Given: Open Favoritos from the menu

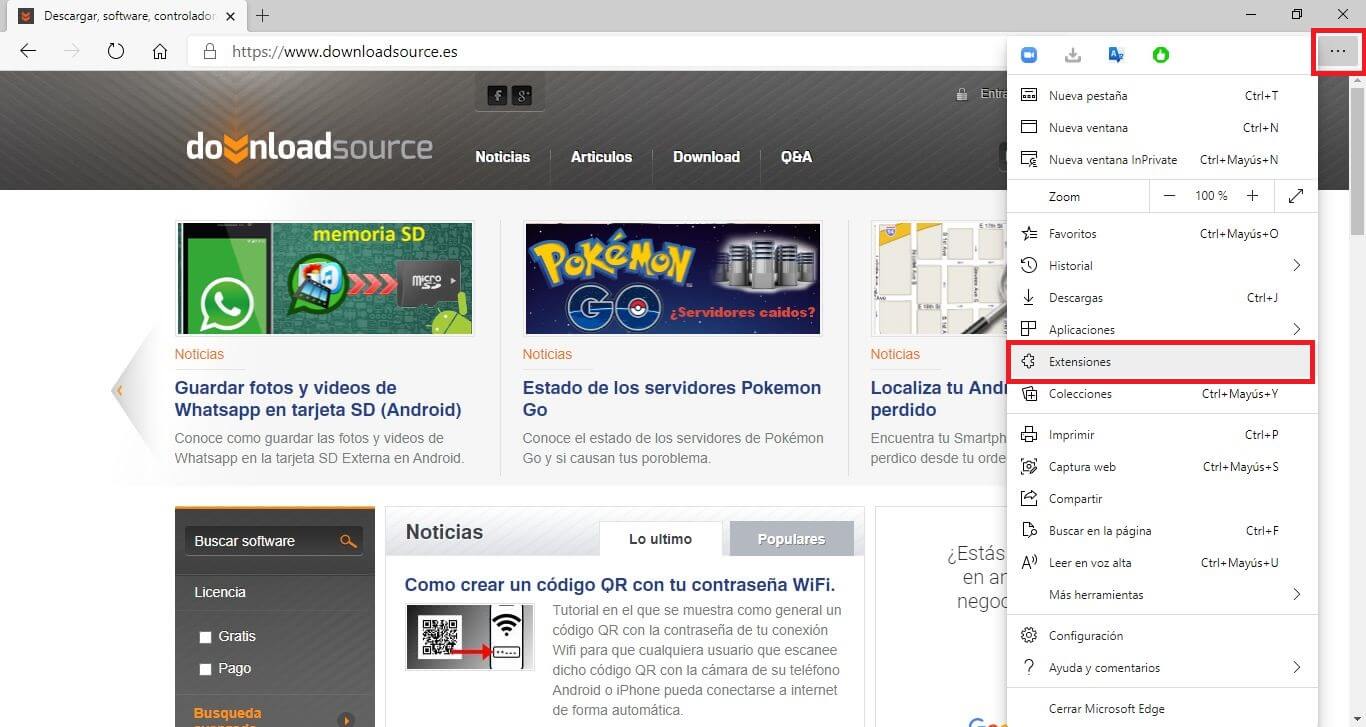Looking at the screenshot, I should point(1162,234).
